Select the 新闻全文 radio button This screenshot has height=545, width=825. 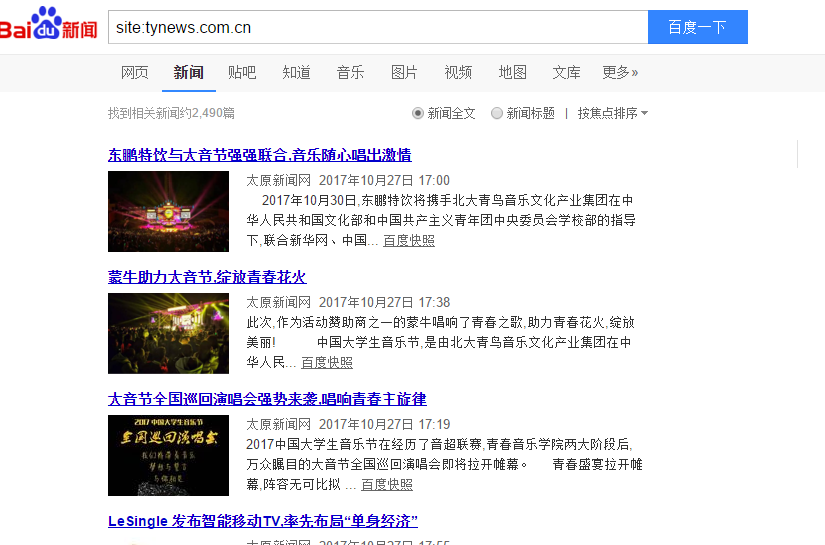point(418,113)
